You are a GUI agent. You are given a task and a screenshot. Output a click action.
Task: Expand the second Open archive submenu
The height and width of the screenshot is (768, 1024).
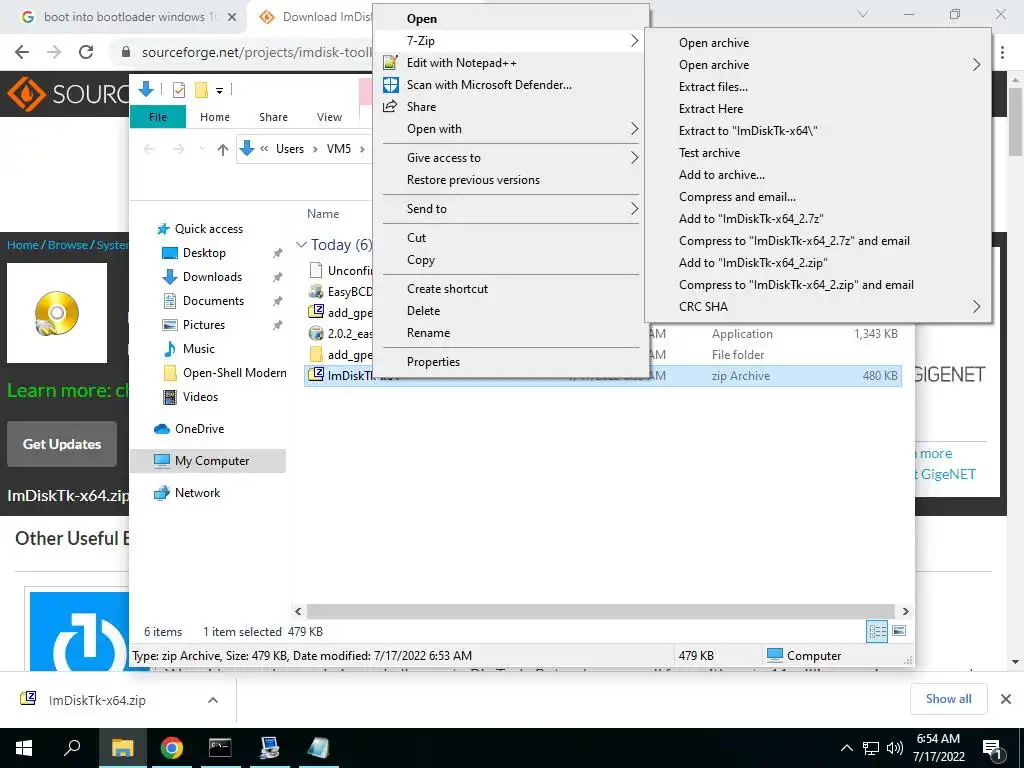point(977,65)
